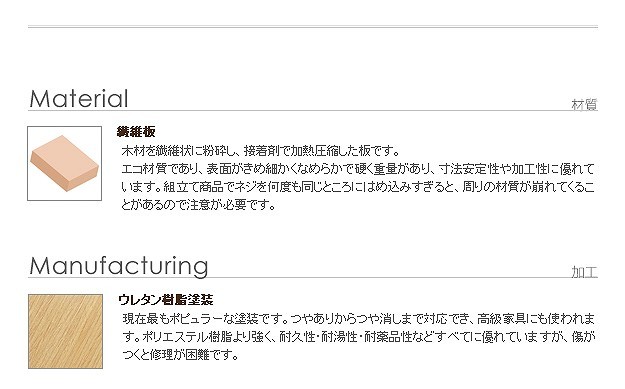Click the underline beneath the Material heading
Viewport: 625px width, 389px height.
313,111
